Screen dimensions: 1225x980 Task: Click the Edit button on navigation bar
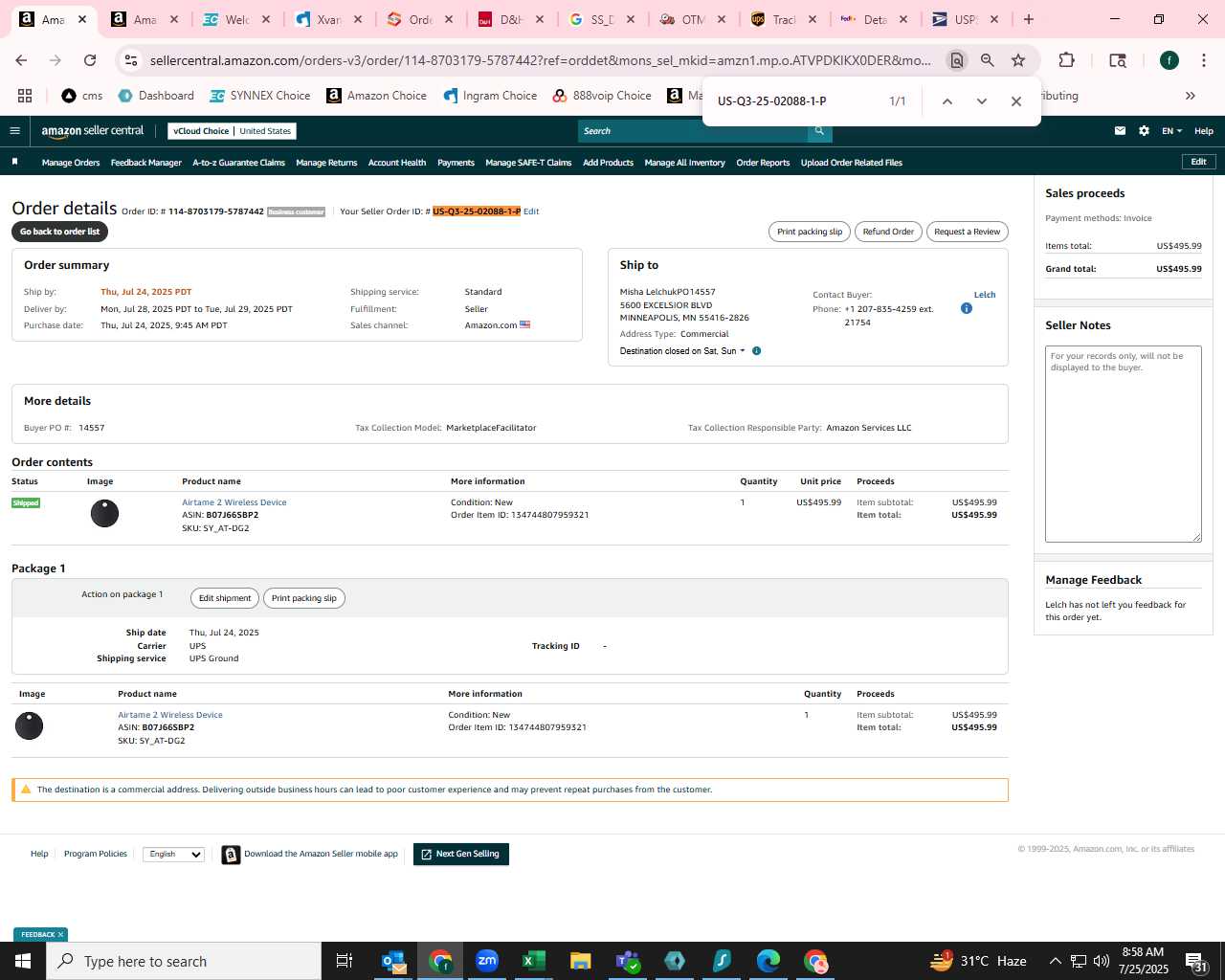click(x=1198, y=162)
